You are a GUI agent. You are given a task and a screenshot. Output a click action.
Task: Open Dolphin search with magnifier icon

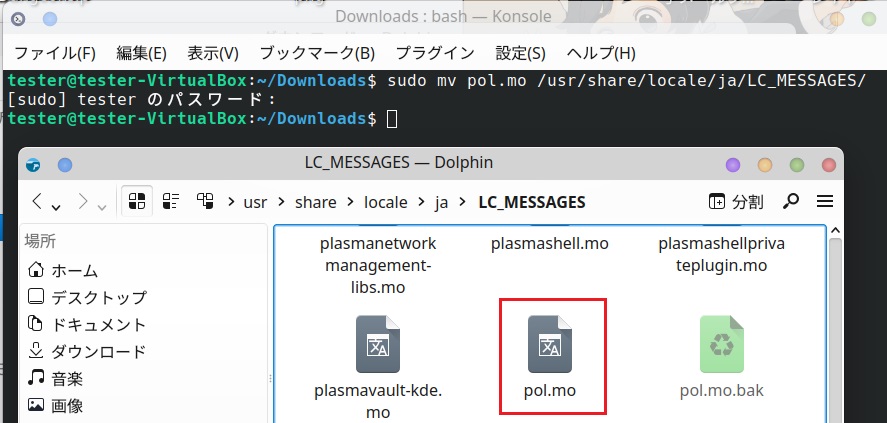tap(791, 201)
